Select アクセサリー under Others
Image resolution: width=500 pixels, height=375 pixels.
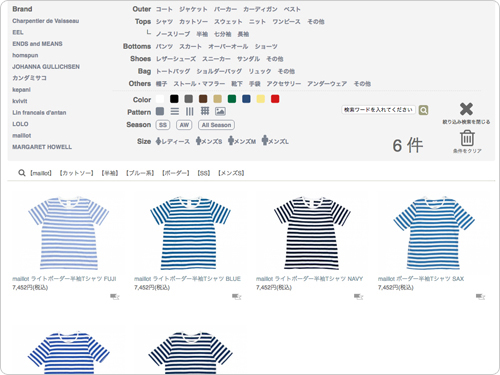(x=284, y=84)
